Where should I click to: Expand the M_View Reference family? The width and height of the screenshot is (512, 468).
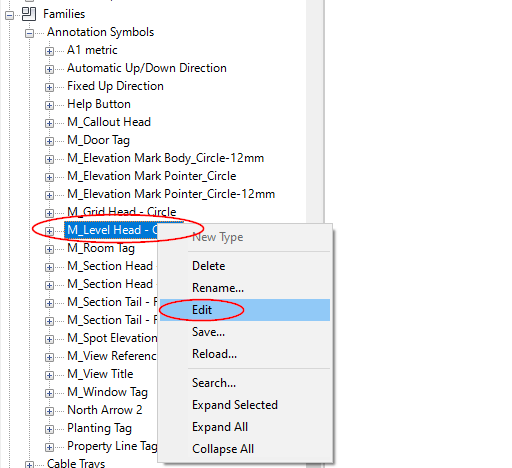pos(49,357)
